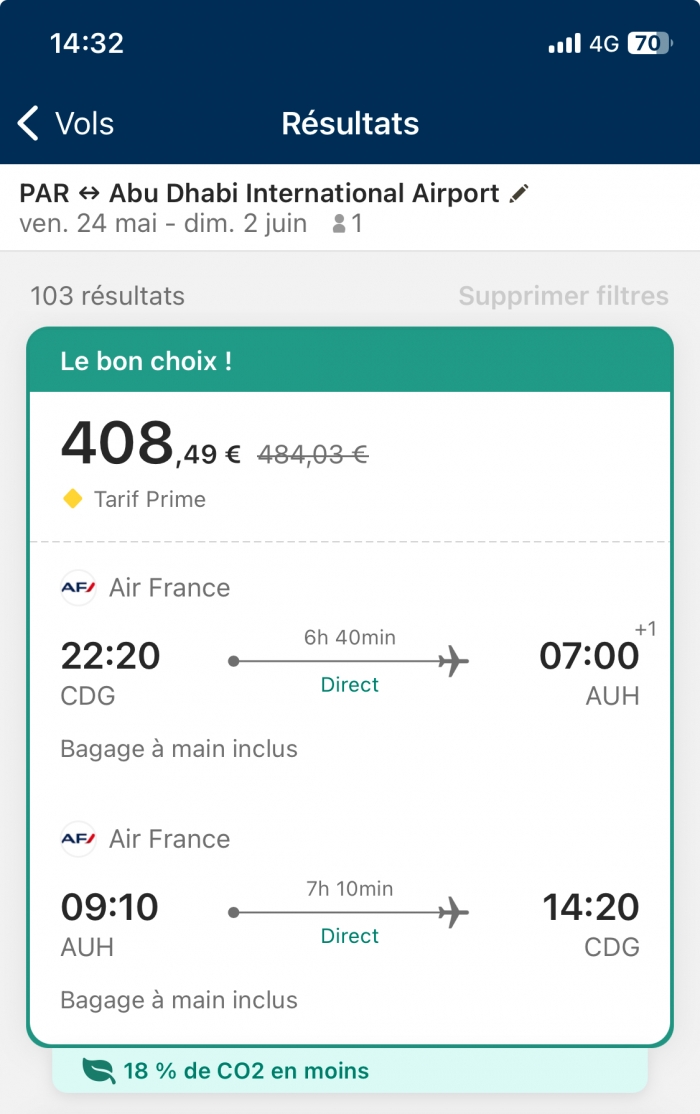The height and width of the screenshot is (1114, 700).
Task: Click Supprimer filtres link
Action: pos(564,296)
